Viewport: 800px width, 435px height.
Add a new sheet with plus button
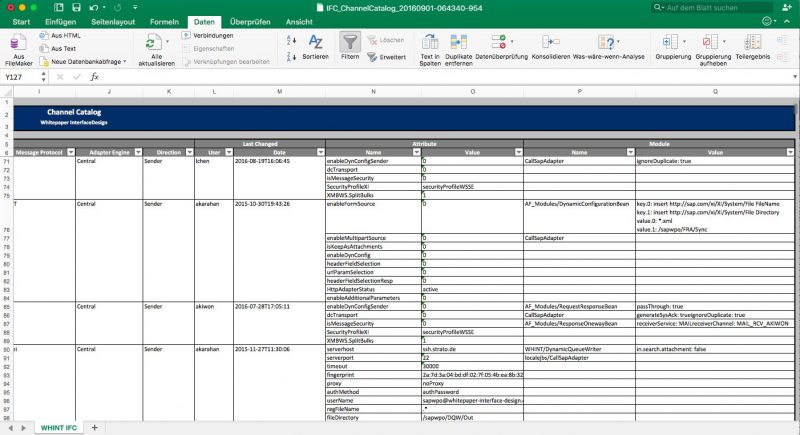[94, 427]
